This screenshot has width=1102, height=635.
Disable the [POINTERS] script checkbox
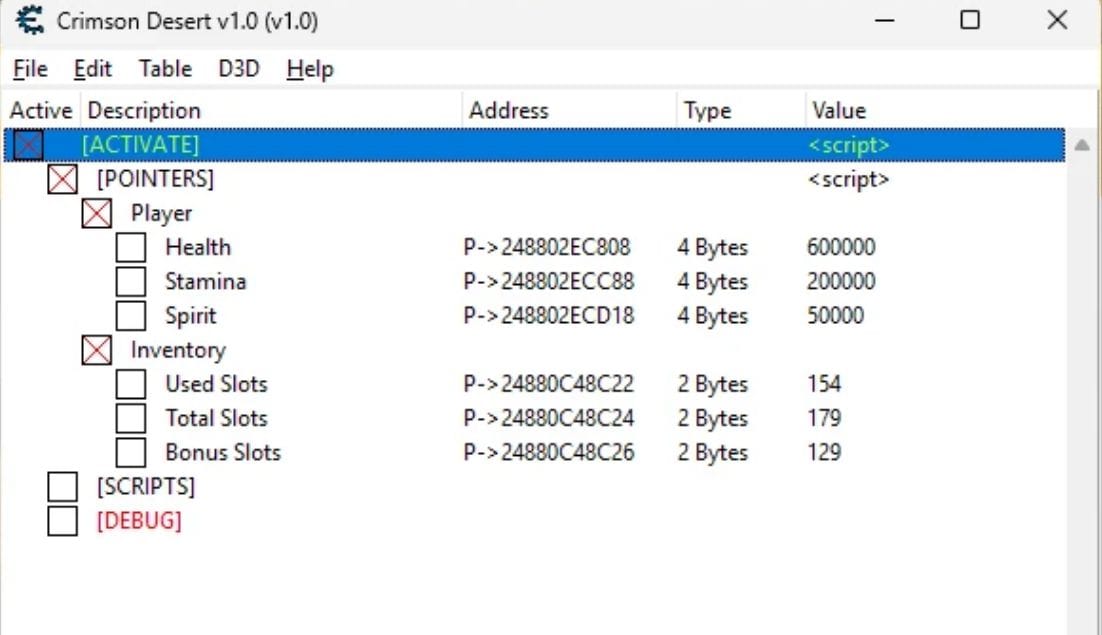63,180
